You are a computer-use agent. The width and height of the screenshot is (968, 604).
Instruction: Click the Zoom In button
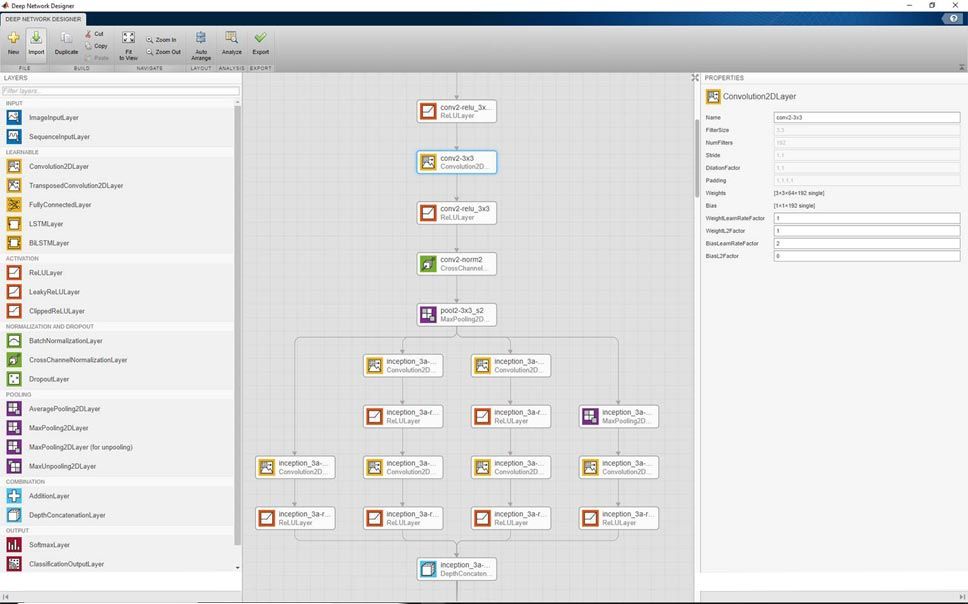[x=161, y=40]
